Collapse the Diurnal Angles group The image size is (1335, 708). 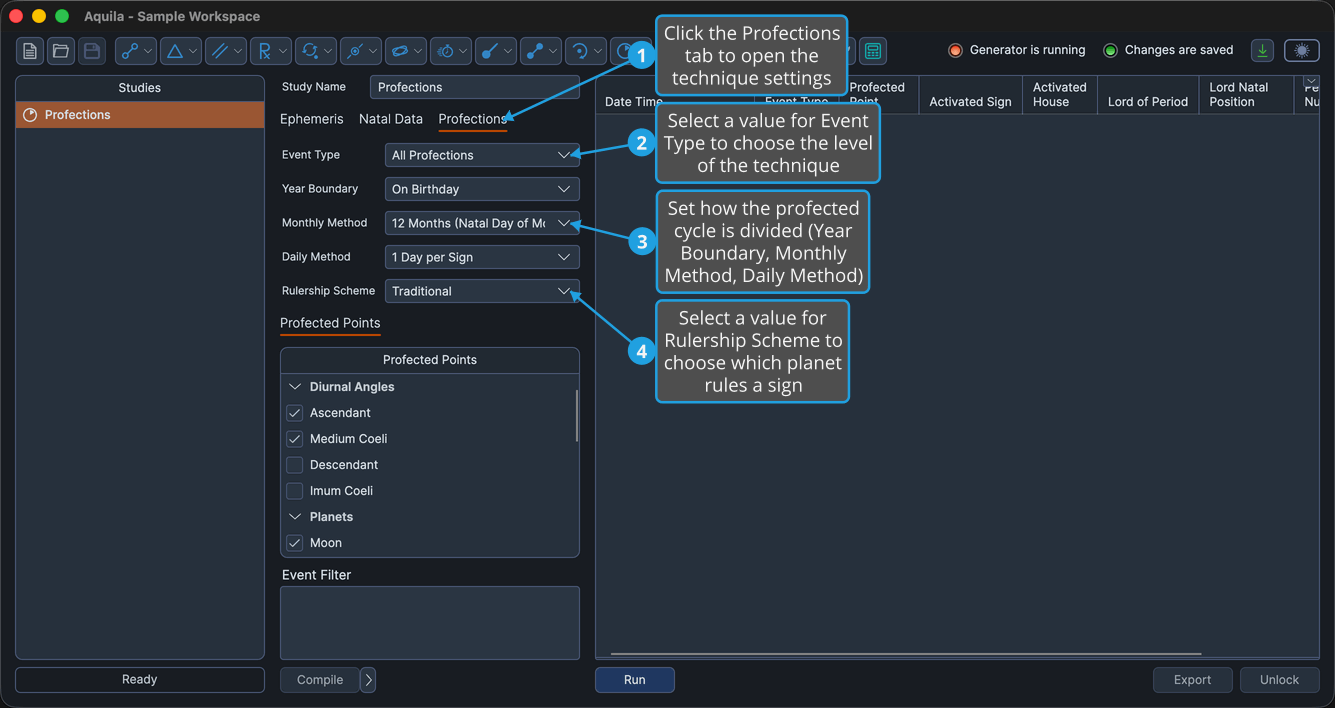[295, 387]
